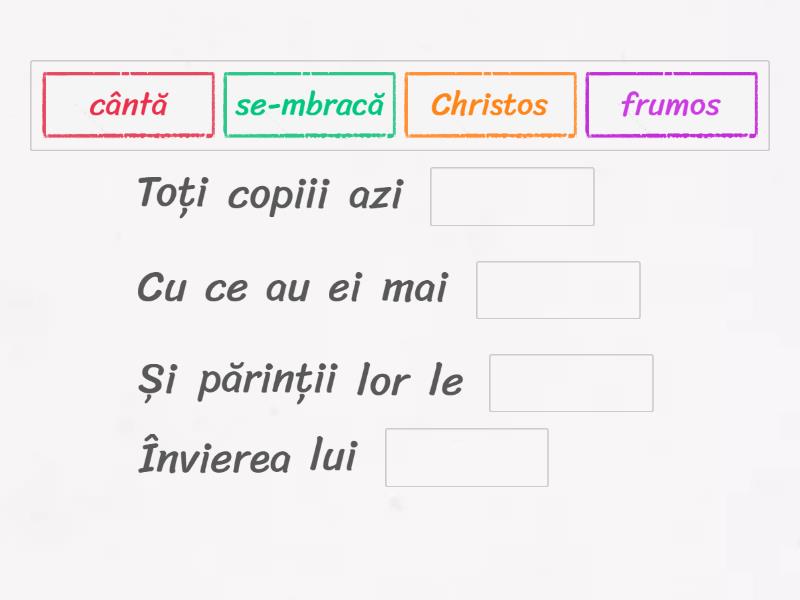Click the word 'ei' in second line
The image size is (800, 600).
(x=345, y=289)
